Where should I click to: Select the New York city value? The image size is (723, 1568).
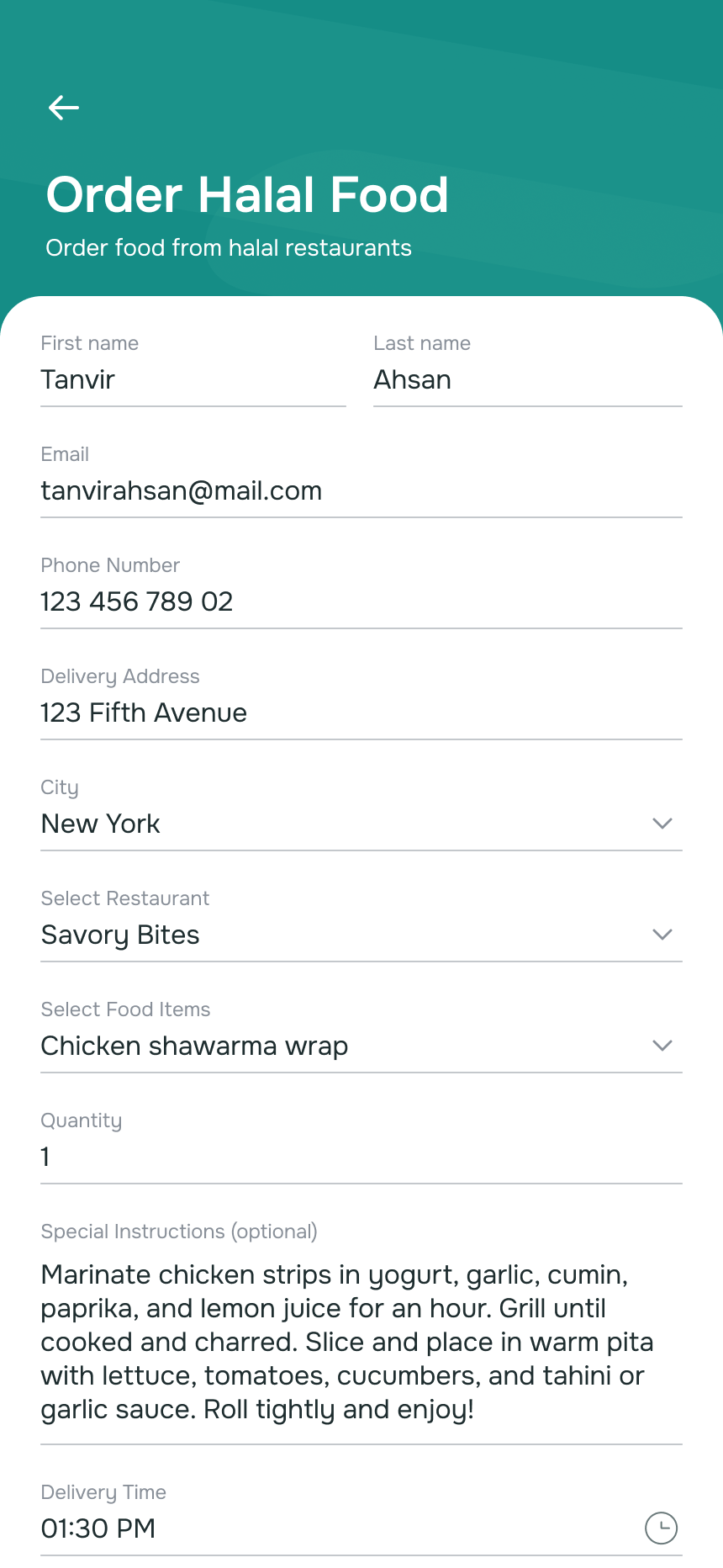pyautogui.click(x=101, y=824)
